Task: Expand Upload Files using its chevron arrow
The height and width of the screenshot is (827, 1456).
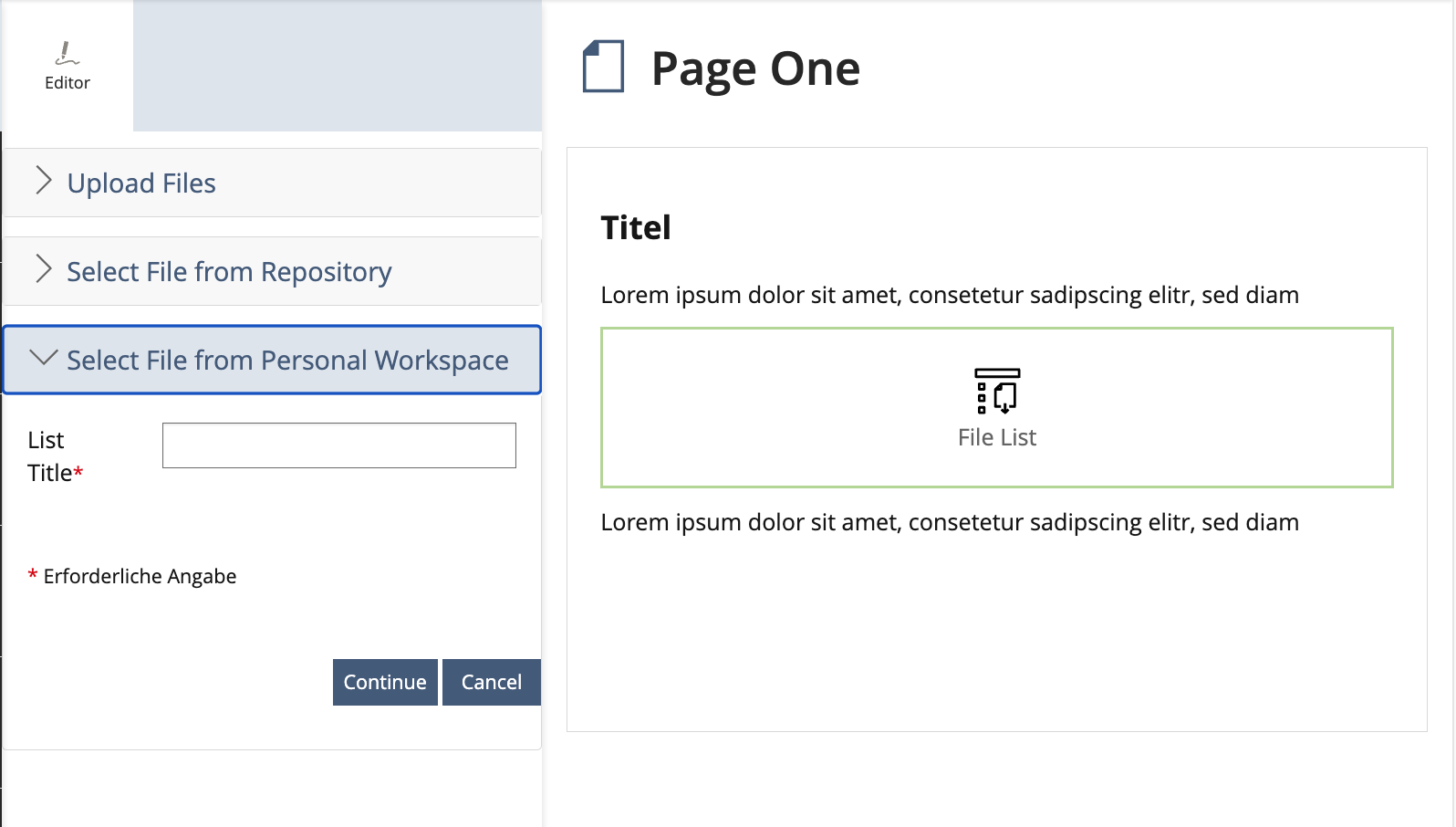Action: click(43, 181)
